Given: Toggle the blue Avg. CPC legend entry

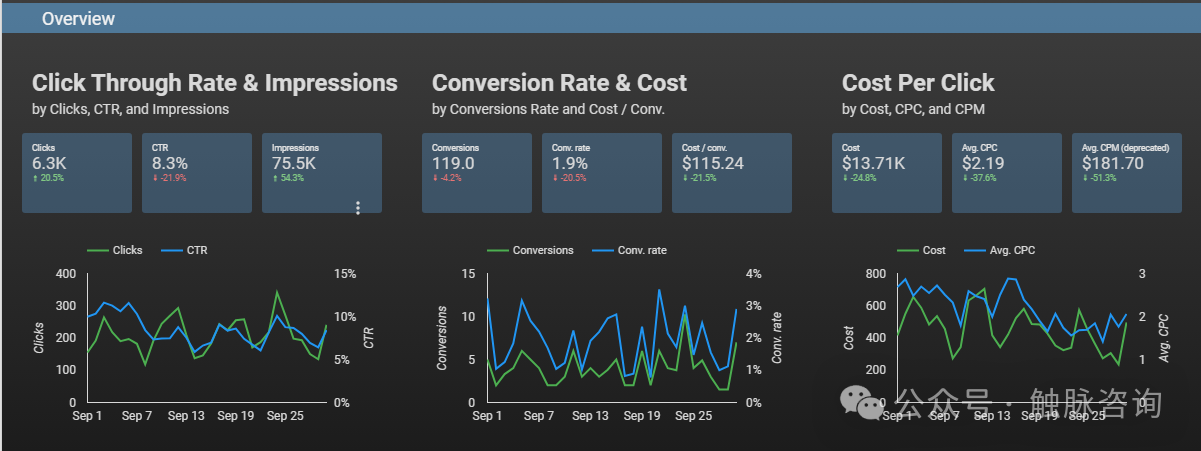Looking at the screenshot, I should 998,250.
